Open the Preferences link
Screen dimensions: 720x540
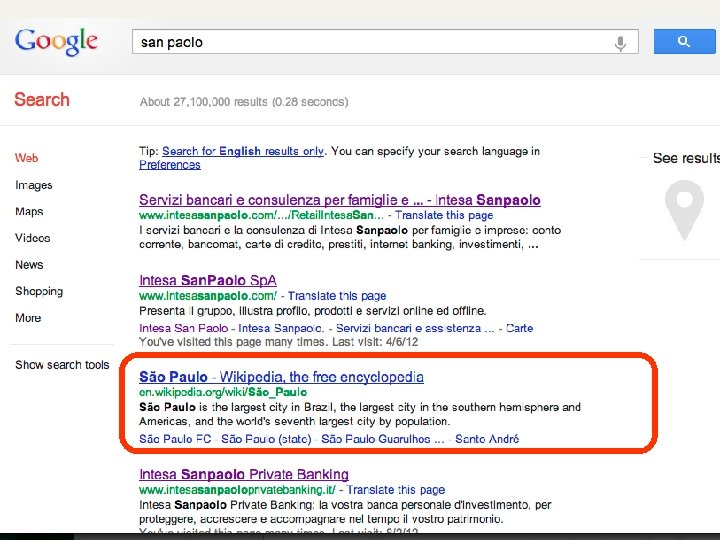[x=170, y=165]
